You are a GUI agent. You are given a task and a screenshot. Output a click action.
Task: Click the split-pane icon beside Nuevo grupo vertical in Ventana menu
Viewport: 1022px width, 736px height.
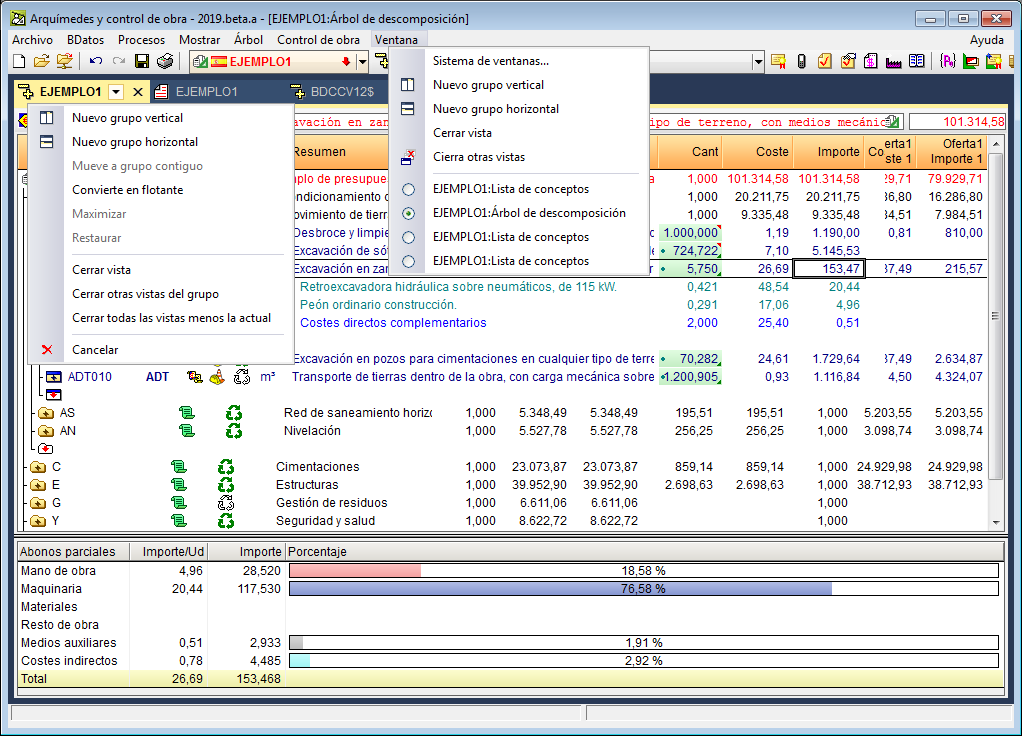[407, 85]
